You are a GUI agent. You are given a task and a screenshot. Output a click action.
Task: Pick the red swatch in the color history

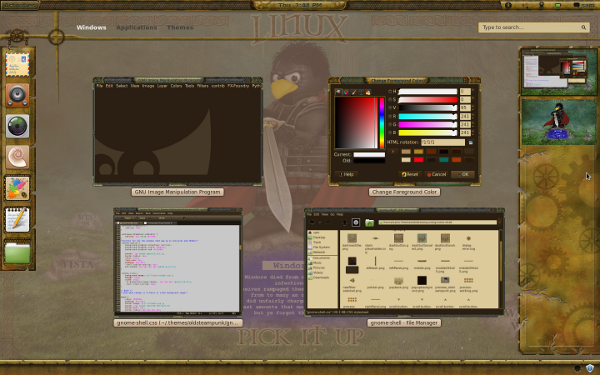[x=418, y=160]
